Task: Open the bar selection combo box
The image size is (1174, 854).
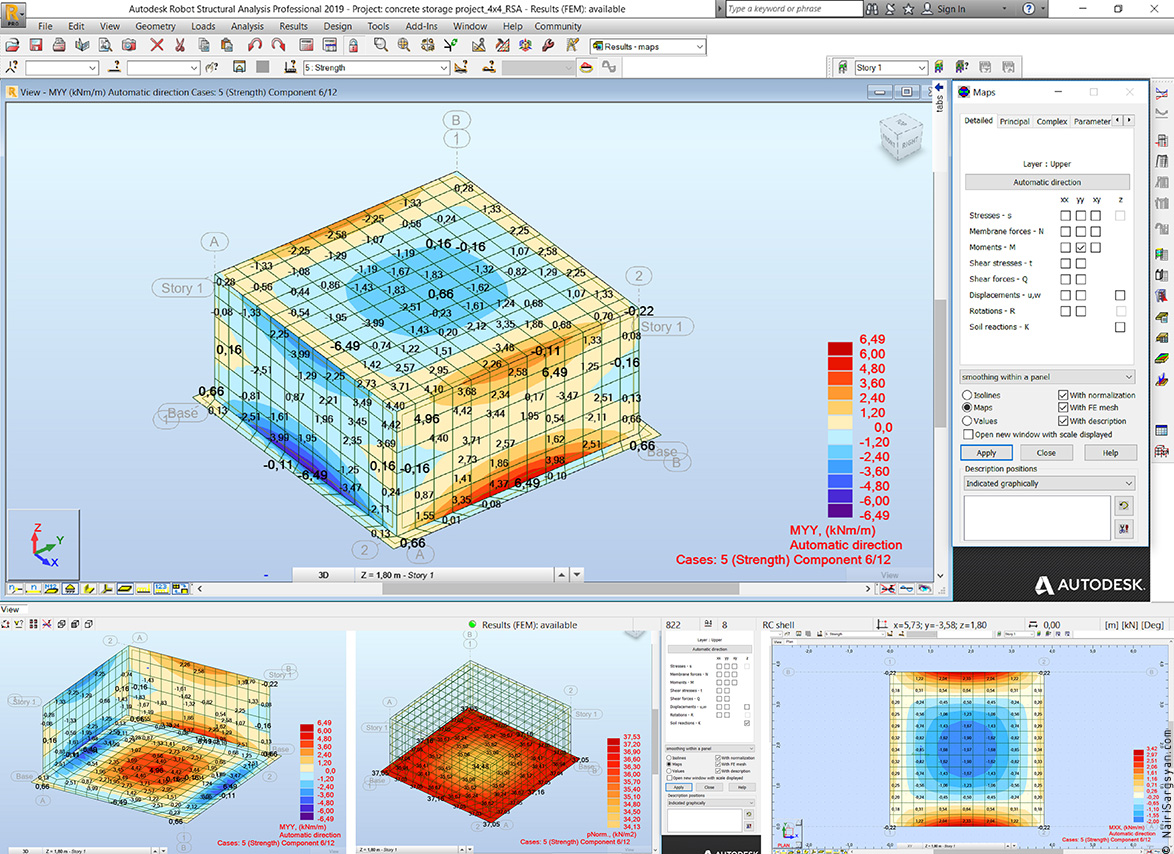Action: coord(163,67)
